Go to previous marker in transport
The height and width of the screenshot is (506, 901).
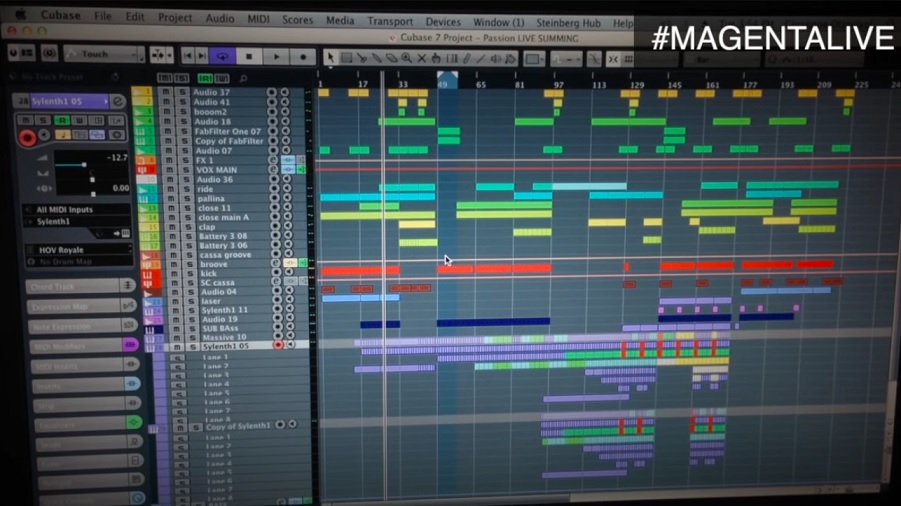tap(187, 56)
